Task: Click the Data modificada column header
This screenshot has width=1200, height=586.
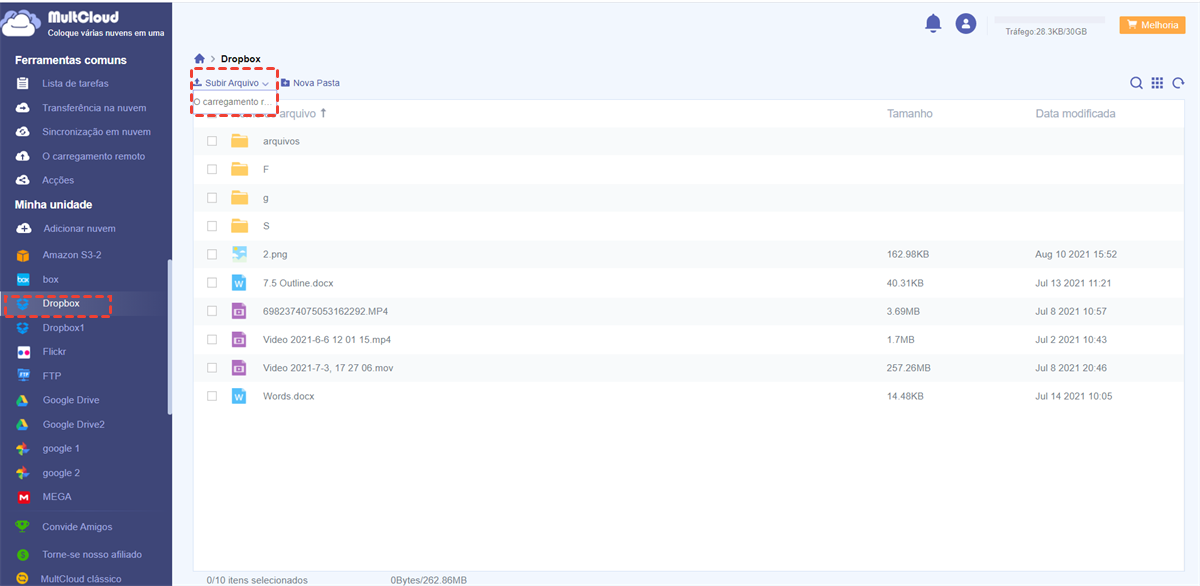Action: click(1076, 113)
